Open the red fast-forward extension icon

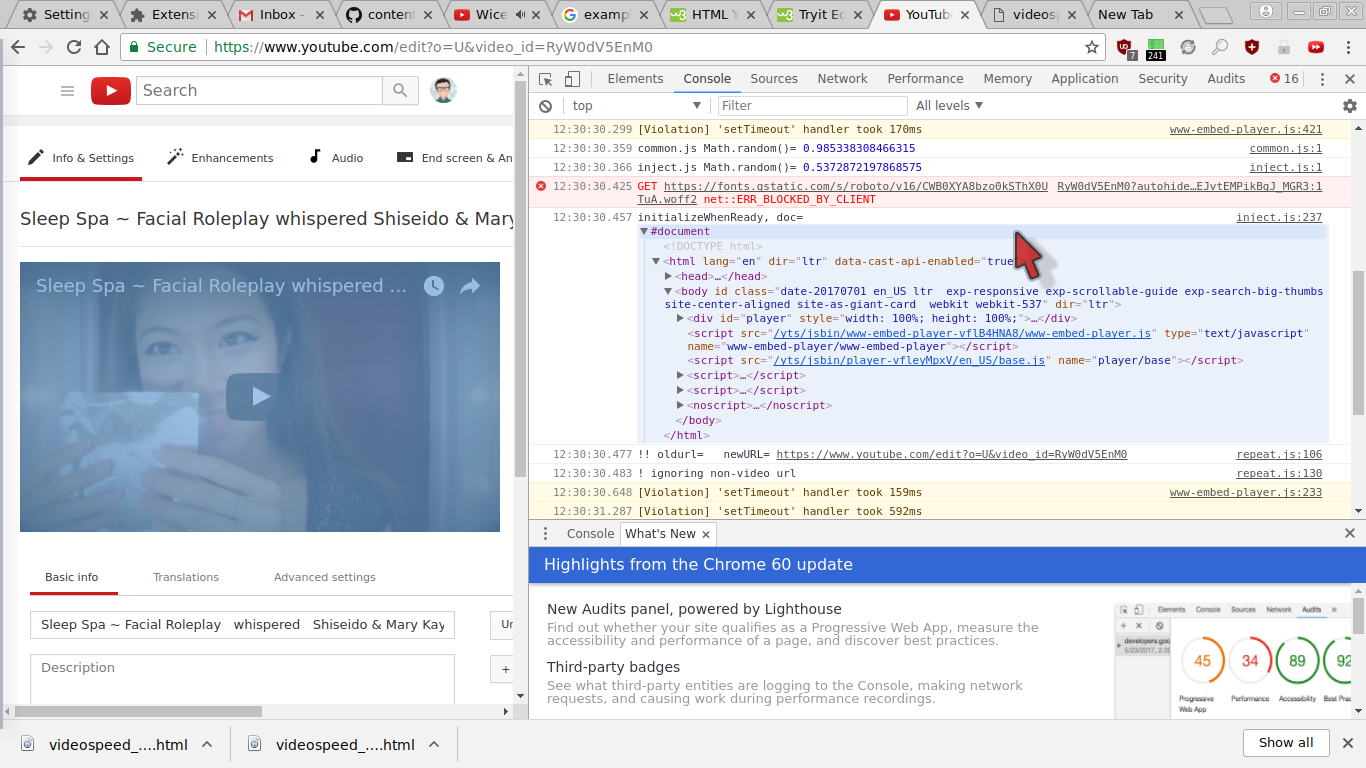click(x=1318, y=46)
